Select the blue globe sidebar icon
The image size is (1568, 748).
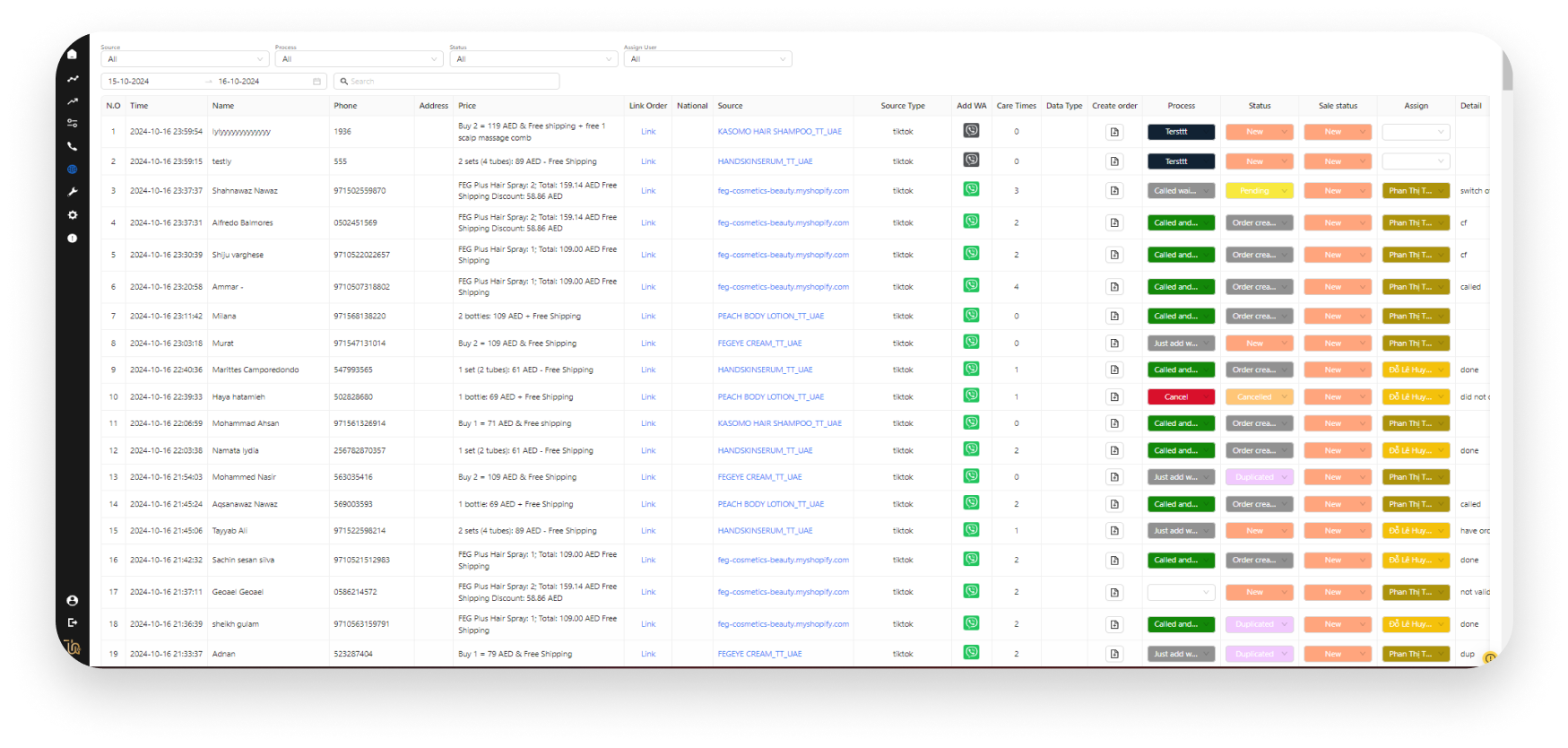click(73, 169)
